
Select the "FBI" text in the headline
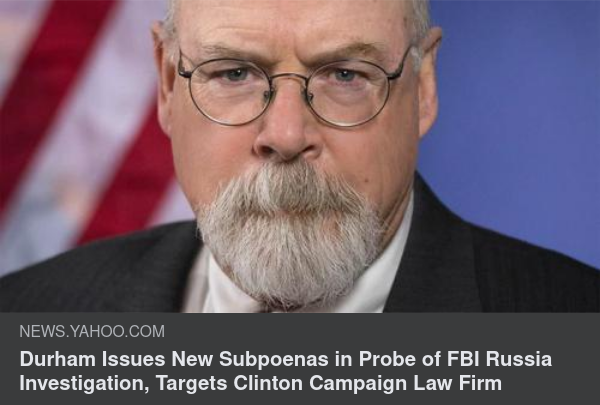click(463, 359)
